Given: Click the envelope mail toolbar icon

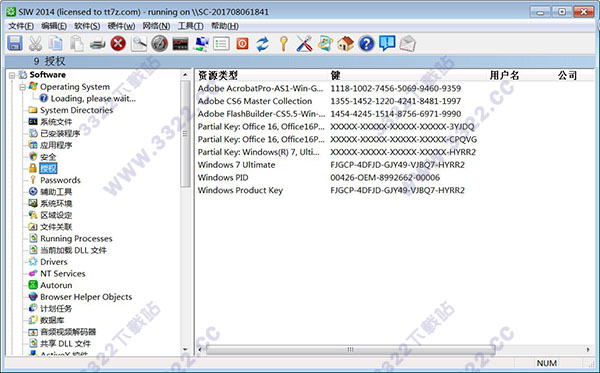Looking at the screenshot, I should click(x=408, y=44).
